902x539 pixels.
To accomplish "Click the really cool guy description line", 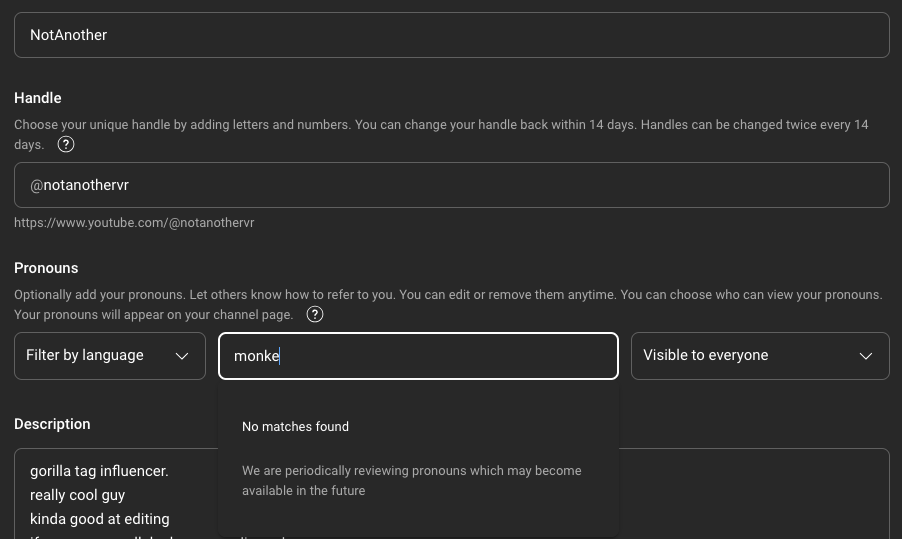I will click(77, 495).
